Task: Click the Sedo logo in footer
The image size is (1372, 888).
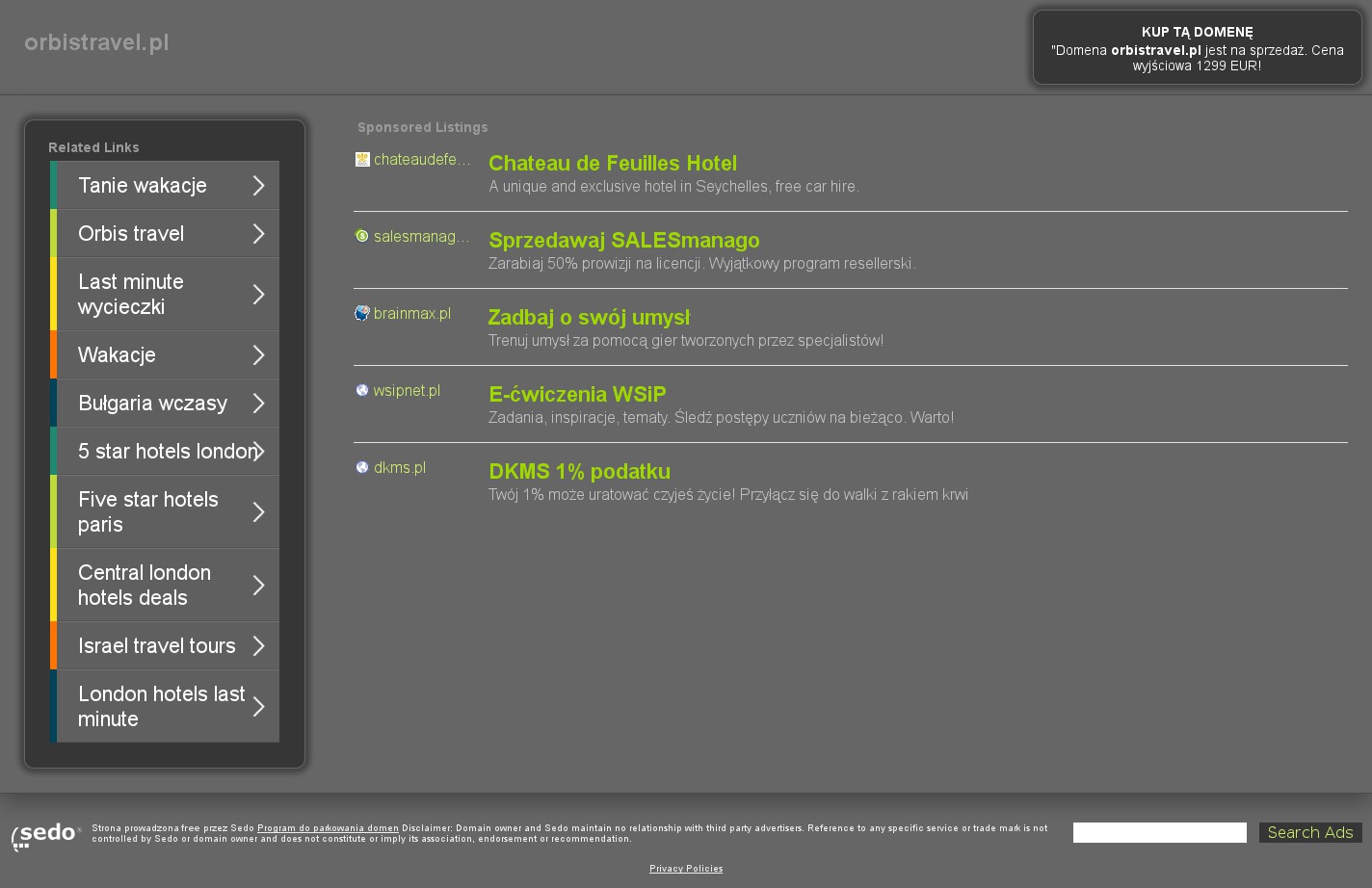Action: 45,835
